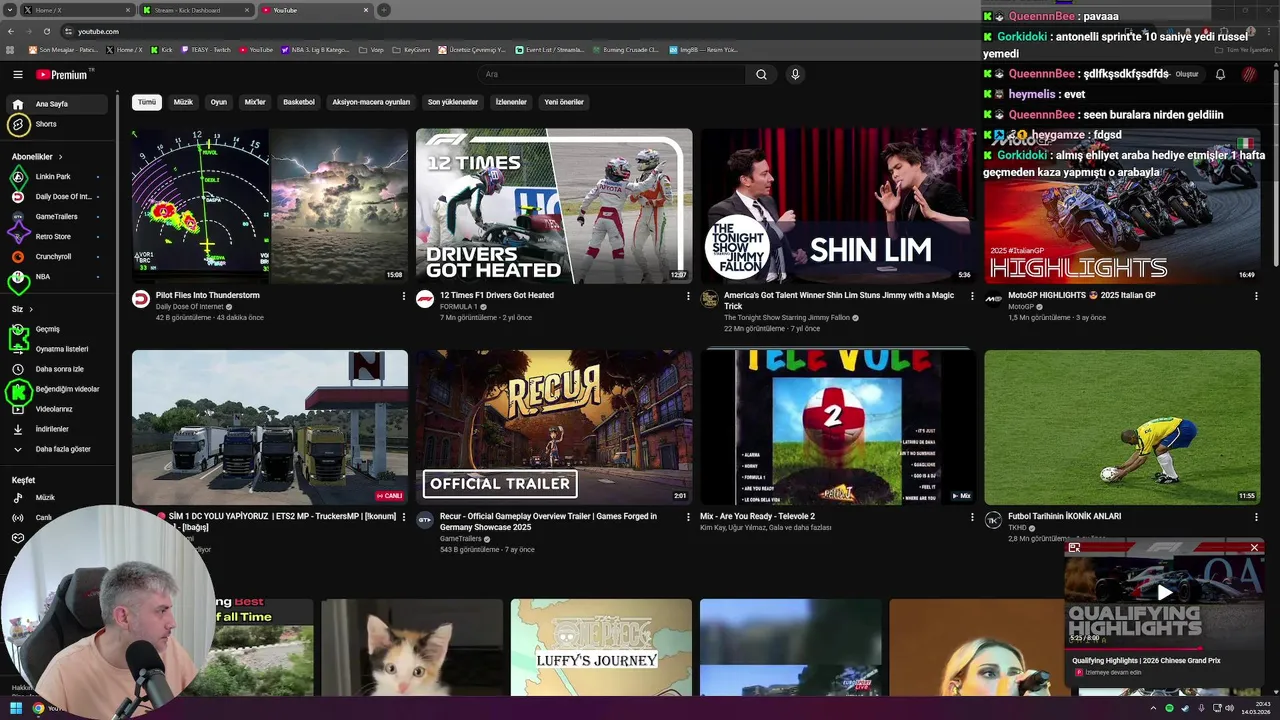Open the Kick bookmark in bookmarks bar

161,49
